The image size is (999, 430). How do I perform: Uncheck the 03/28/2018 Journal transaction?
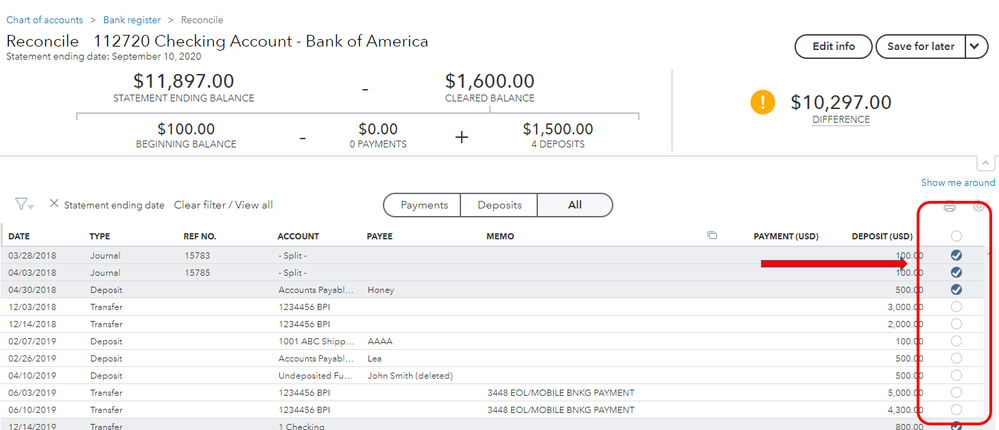click(956, 255)
